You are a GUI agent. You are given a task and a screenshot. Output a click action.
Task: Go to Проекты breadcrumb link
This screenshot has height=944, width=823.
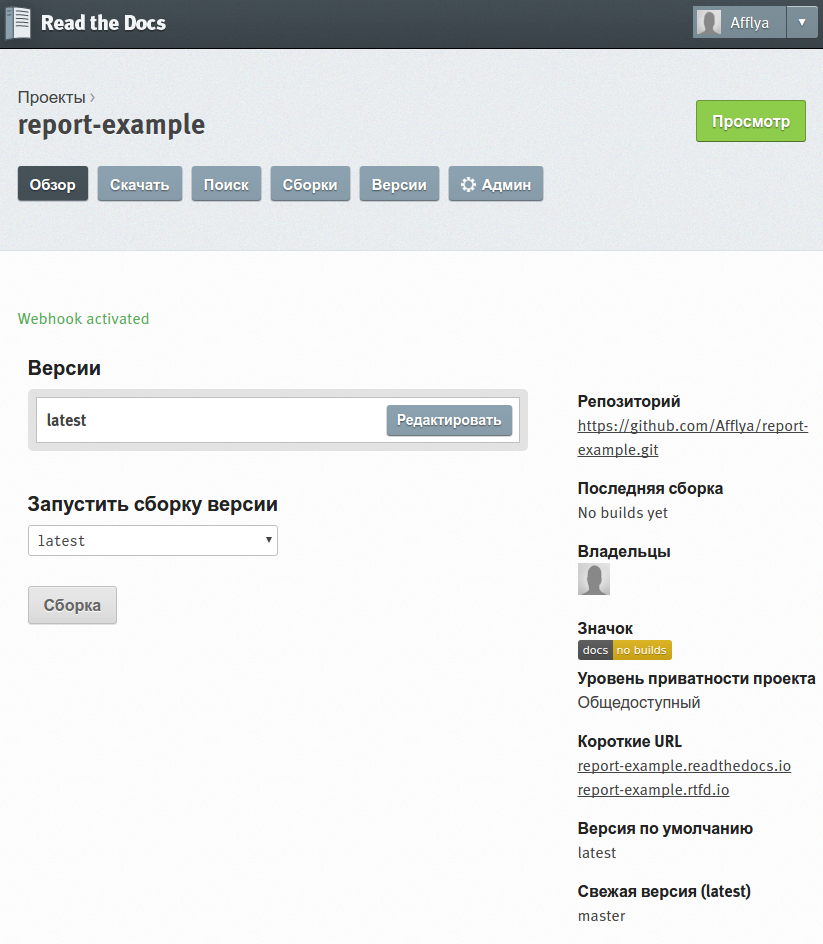(52, 97)
